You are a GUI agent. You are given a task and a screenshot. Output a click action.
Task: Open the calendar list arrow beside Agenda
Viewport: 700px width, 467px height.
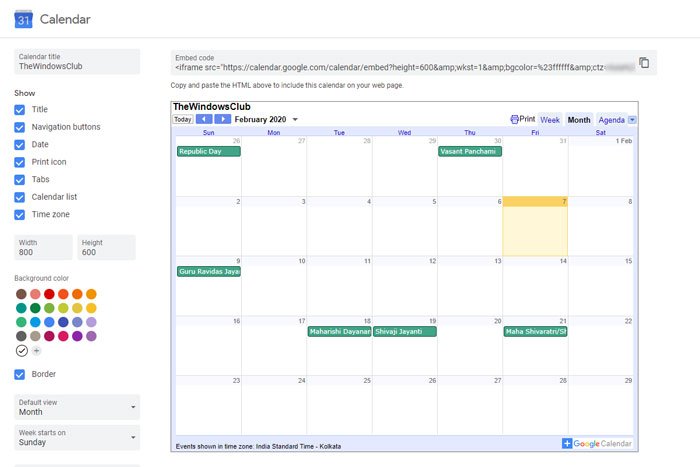(632, 120)
